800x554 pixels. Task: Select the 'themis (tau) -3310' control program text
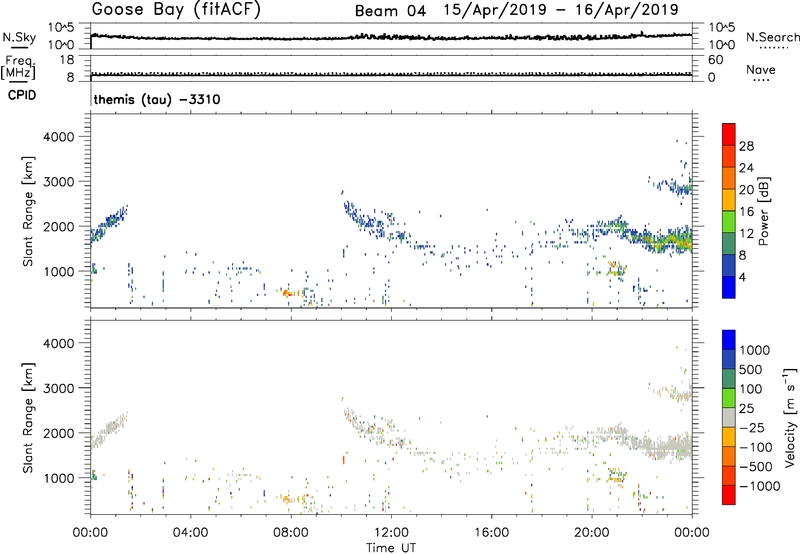[157, 99]
